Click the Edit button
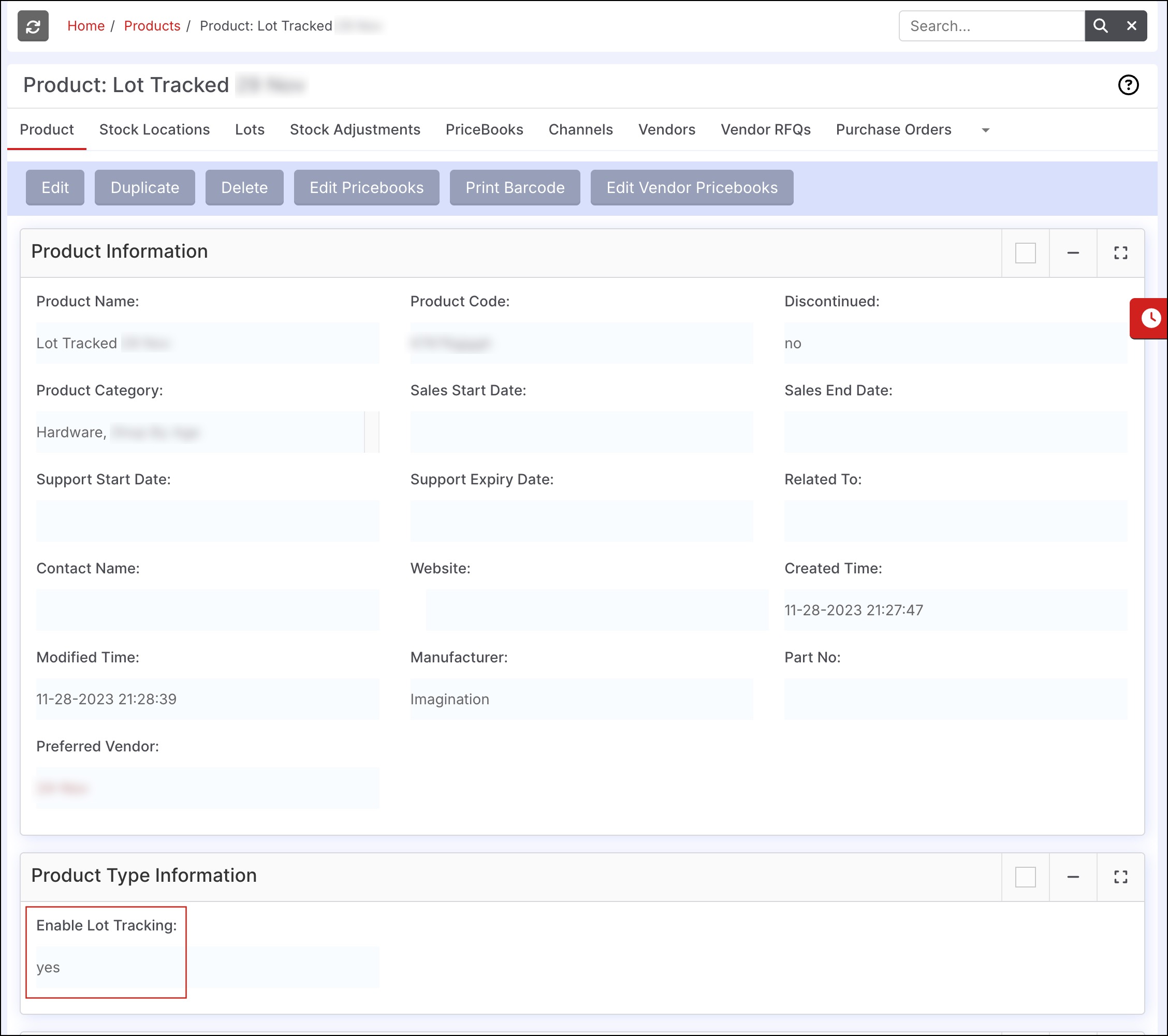This screenshot has height=1036, width=1168. coord(55,187)
